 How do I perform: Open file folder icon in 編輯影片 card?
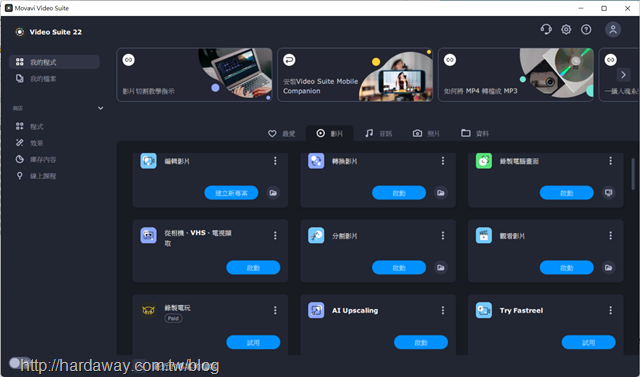tap(273, 193)
